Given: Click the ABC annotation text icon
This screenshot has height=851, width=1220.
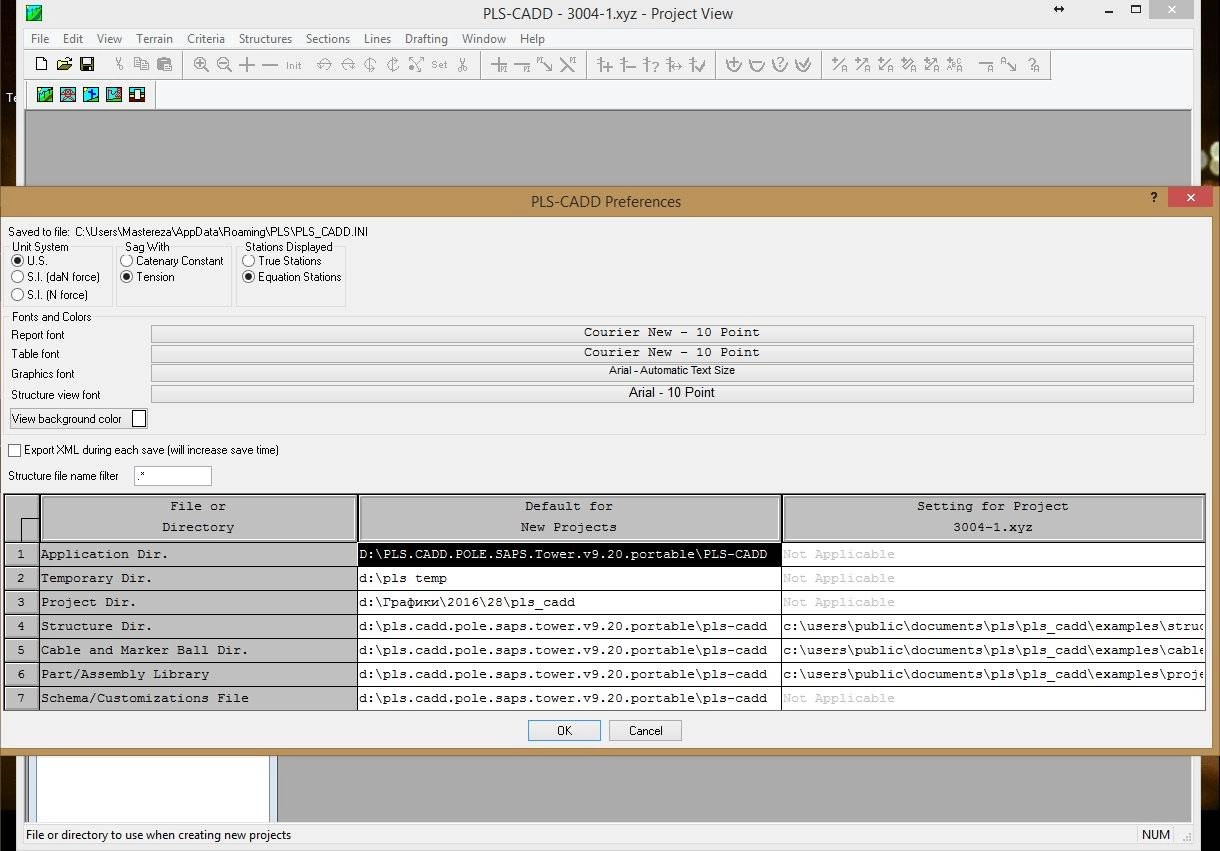Looking at the screenshot, I should 955,65.
